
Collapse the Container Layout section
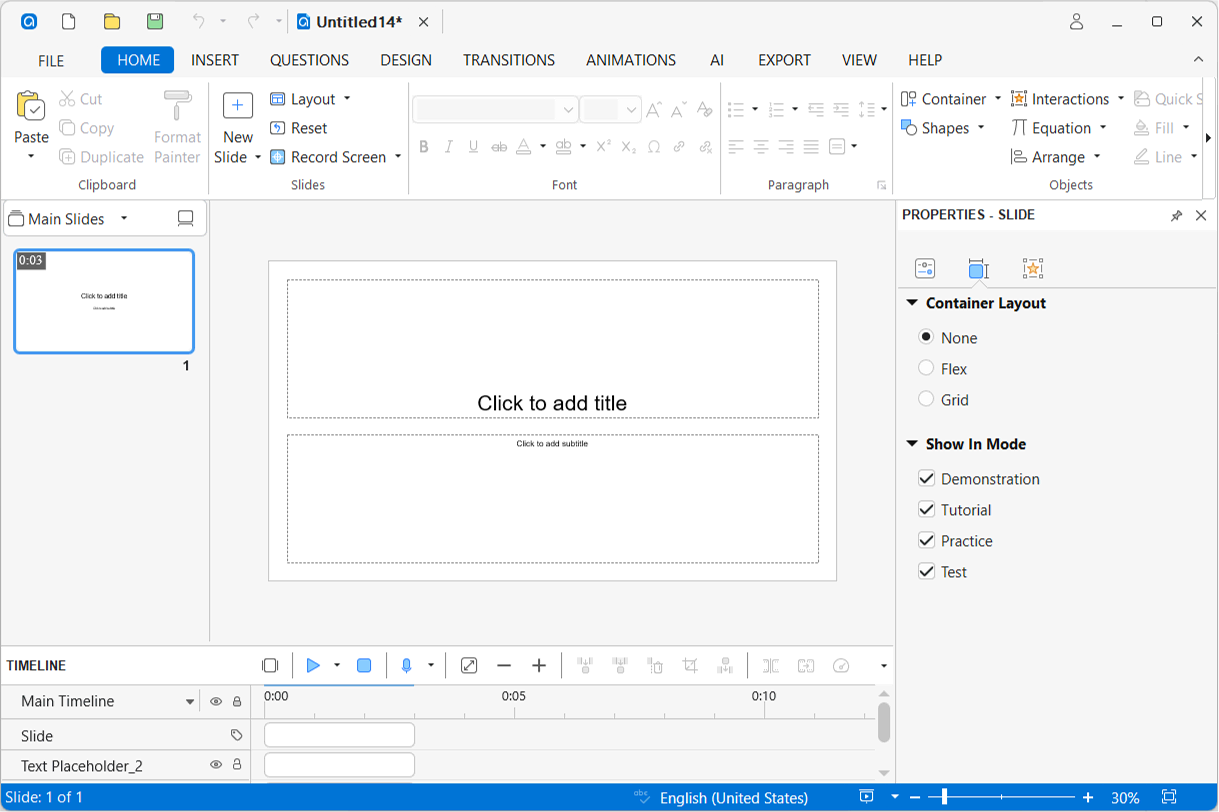coord(911,303)
